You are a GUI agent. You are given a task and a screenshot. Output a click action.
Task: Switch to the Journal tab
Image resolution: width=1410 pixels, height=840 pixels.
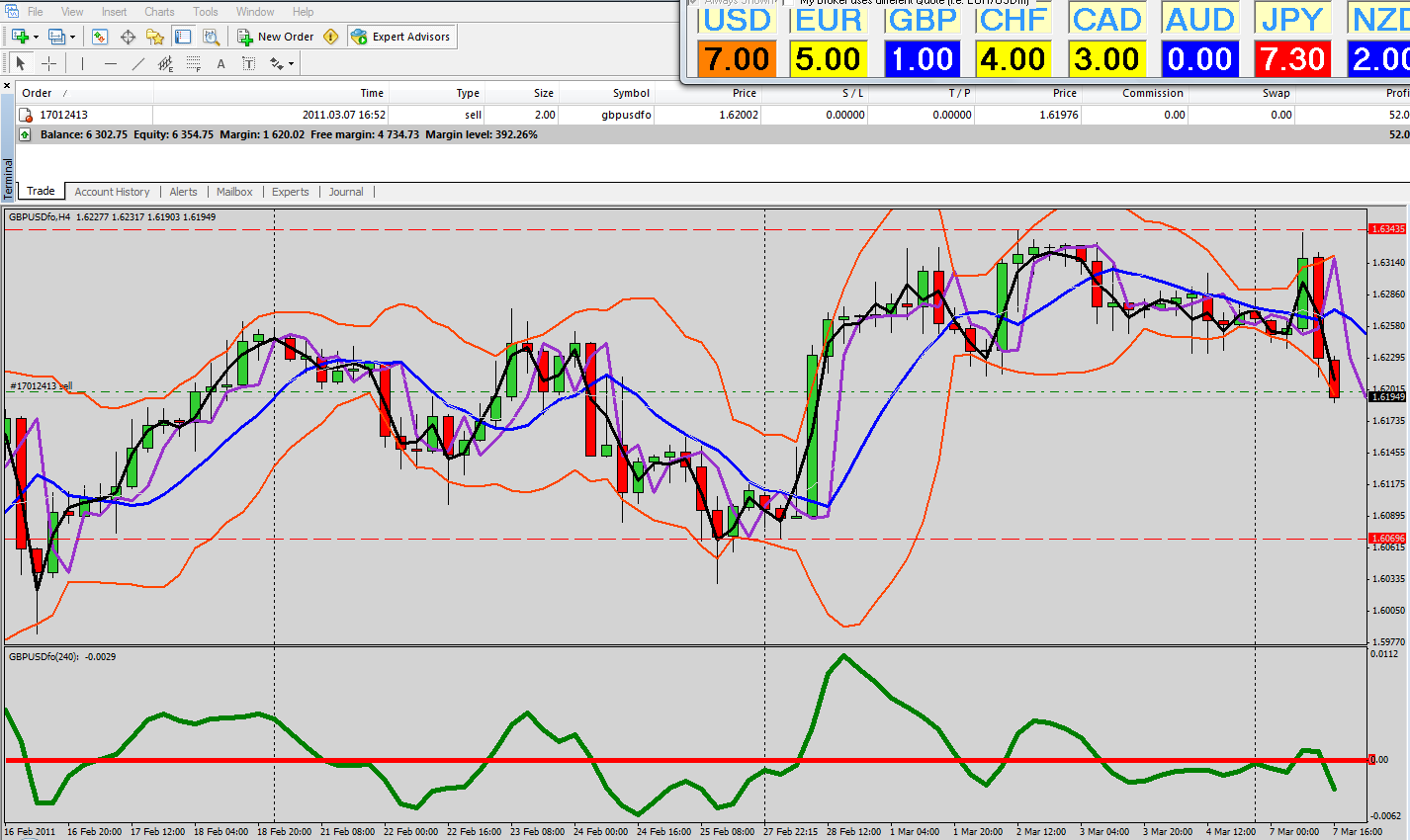point(346,192)
